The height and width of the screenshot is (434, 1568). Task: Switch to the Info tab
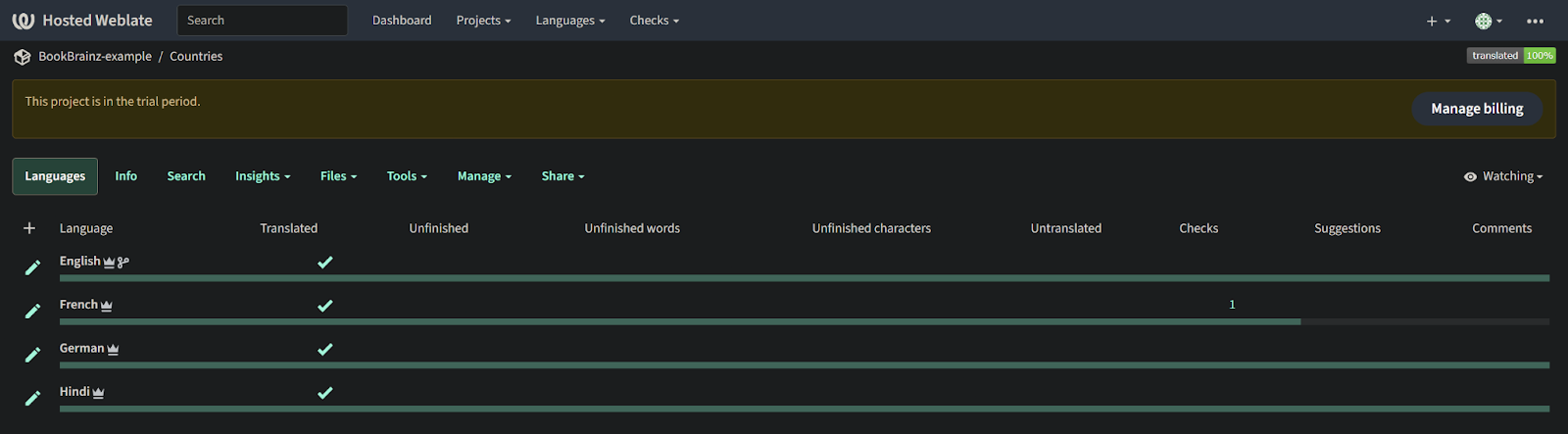coord(125,176)
